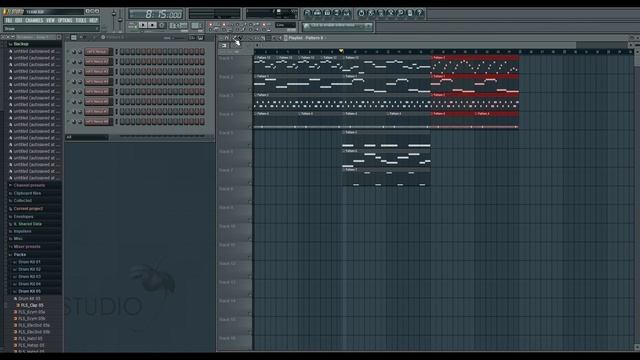This screenshot has width=640, height=360.
Task: Open the channel filter 'All' dropdown
Action: tap(87, 138)
